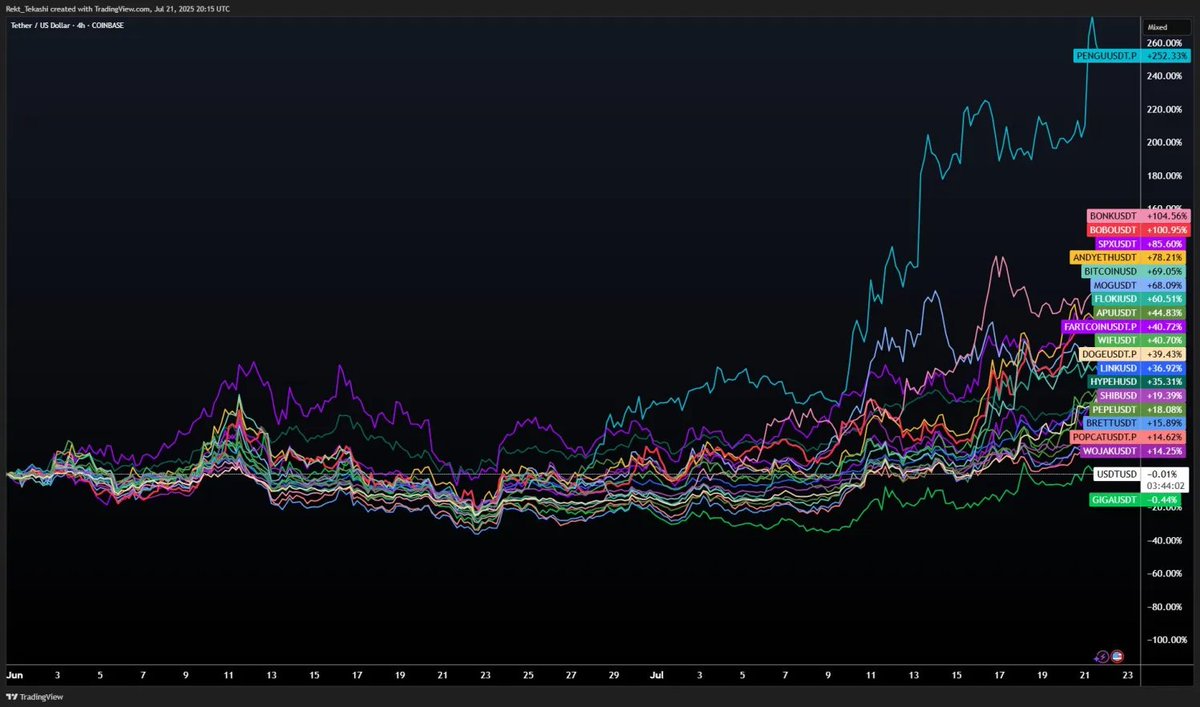Click the 220.00% price scale label
Image resolution: width=1200 pixels, height=707 pixels.
coord(1166,109)
